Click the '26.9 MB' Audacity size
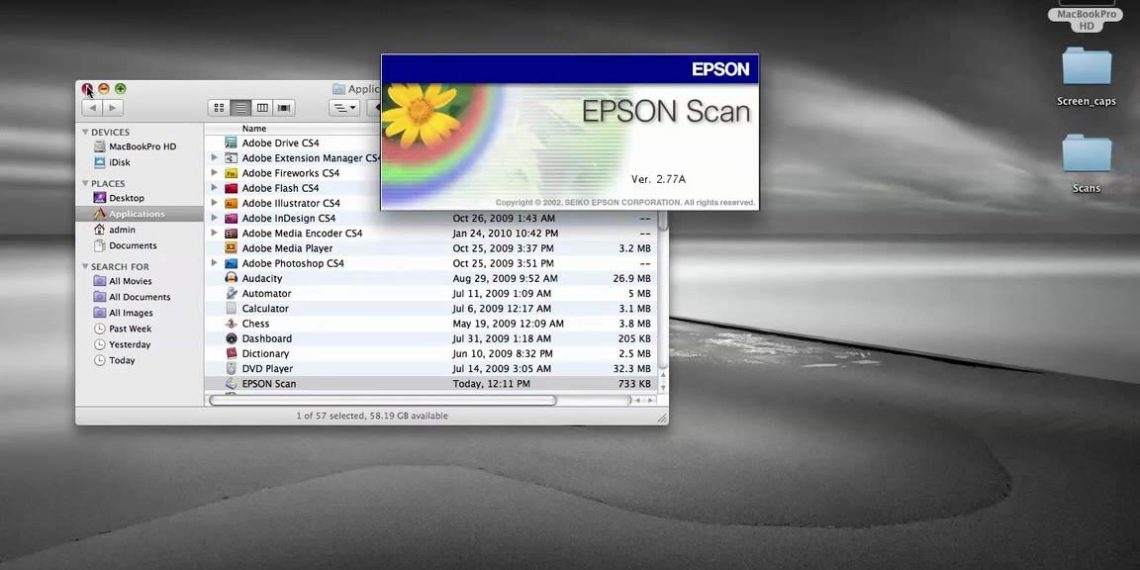 [x=632, y=278]
